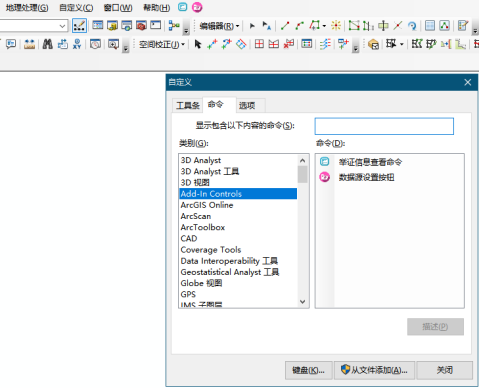Screen dimensions: 479x388
Task: Select the Cut Polygons tool
Action: (383, 26)
